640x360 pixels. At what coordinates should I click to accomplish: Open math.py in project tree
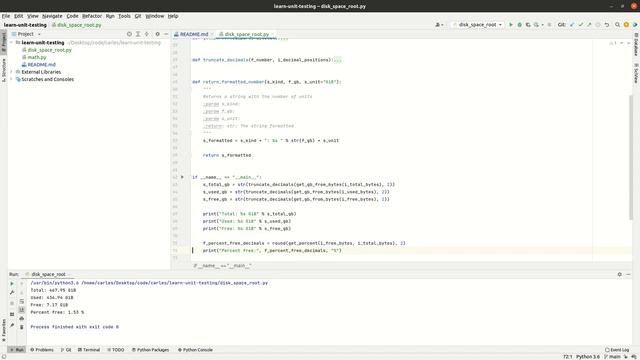click(37, 57)
